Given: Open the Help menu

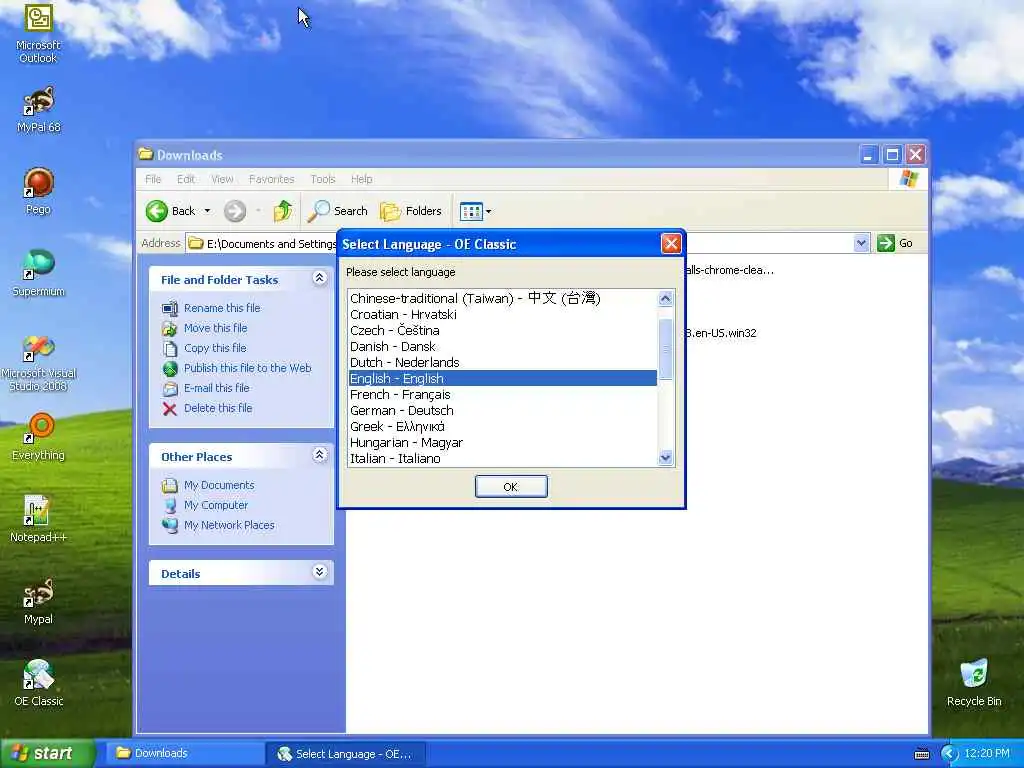Looking at the screenshot, I should pos(361,179).
